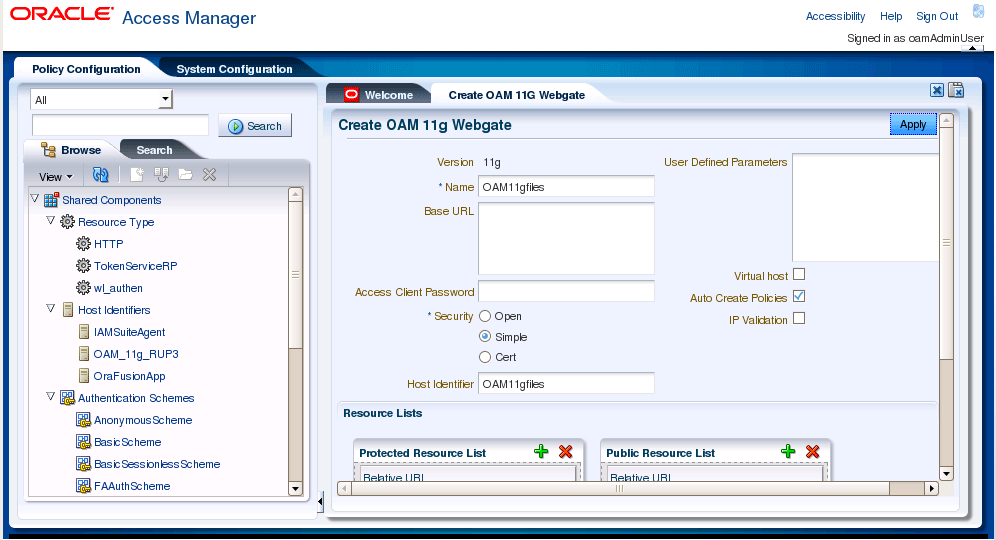The height and width of the screenshot is (540, 996).
Task: Delete entry from Protected Resource List
Action: (x=565, y=452)
